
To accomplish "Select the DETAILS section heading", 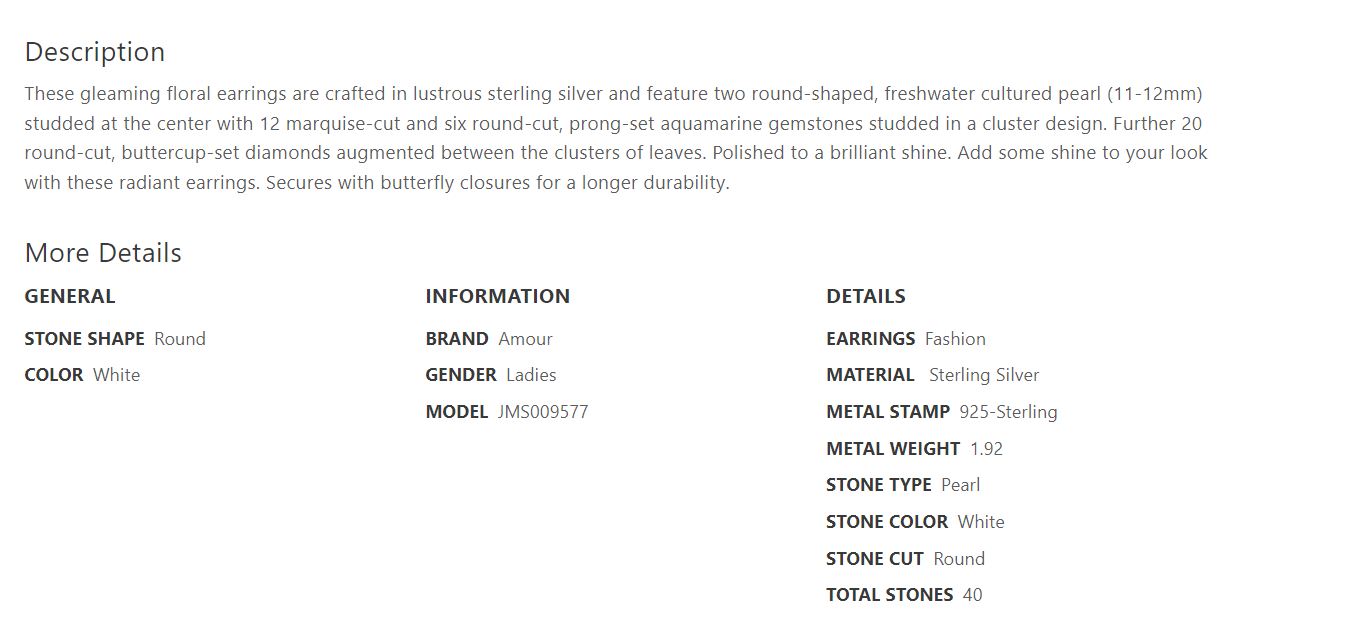I will (866, 297).
